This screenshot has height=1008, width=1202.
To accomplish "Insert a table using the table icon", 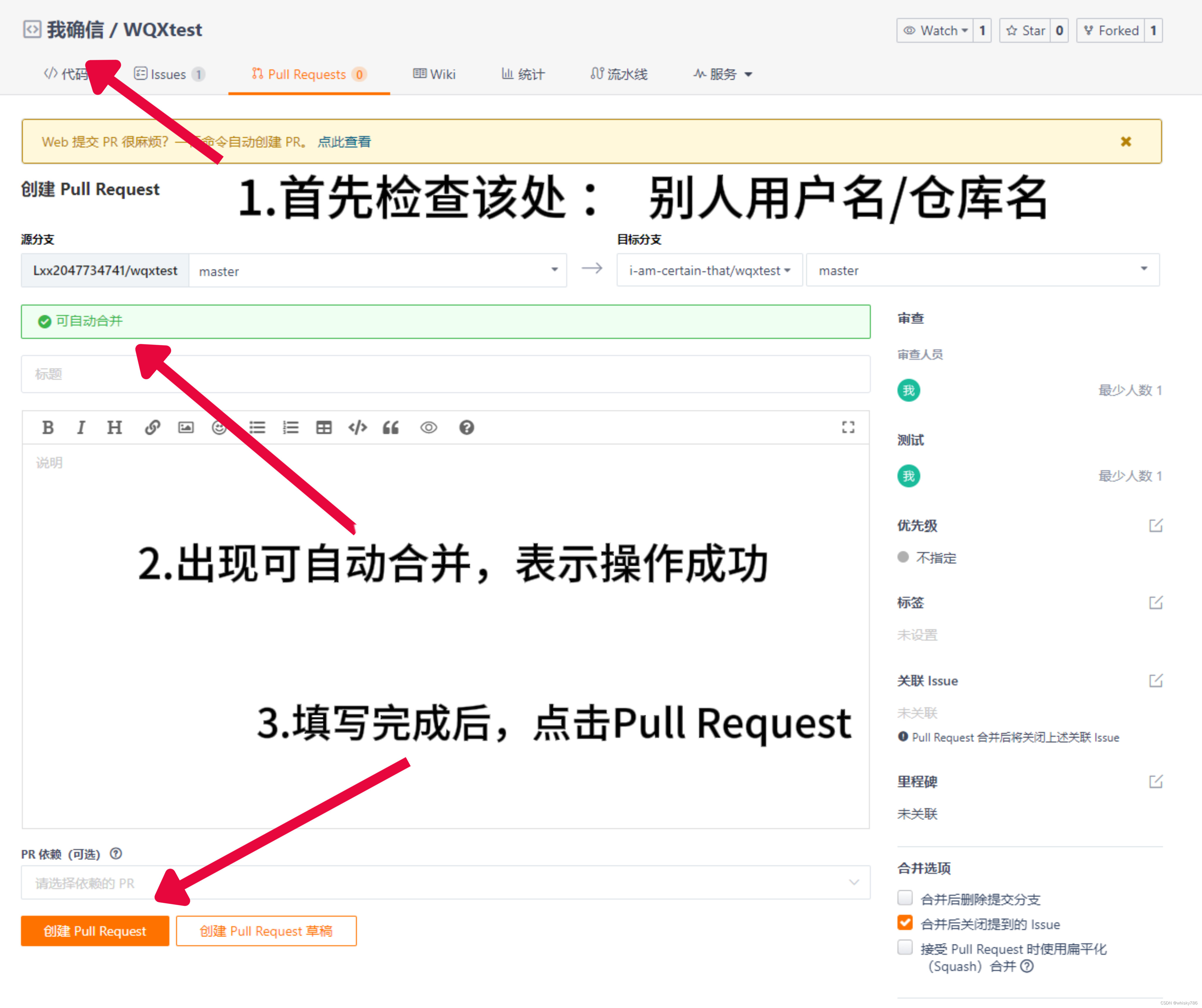I will click(x=323, y=427).
